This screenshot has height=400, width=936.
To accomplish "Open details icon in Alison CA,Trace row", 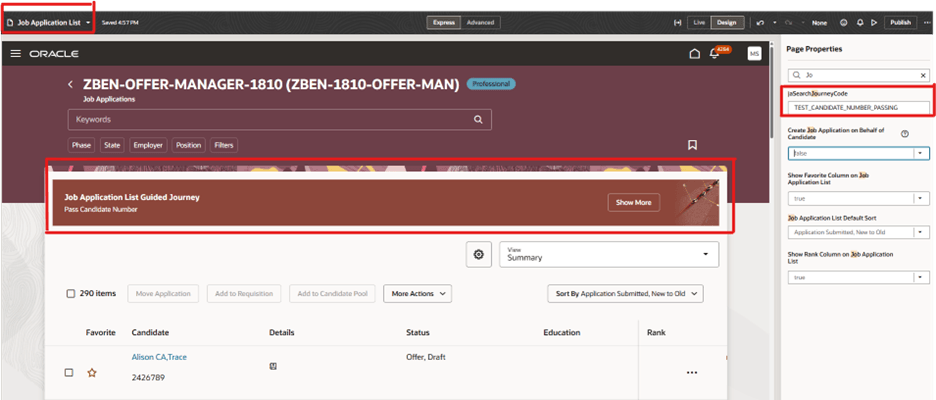I will pyautogui.click(x=273, y=366).
